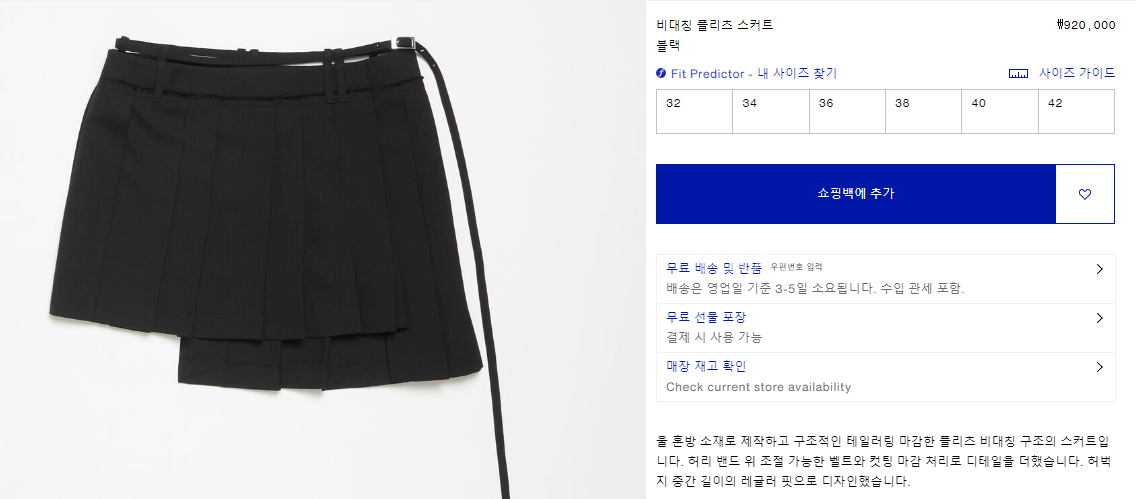Select size 34

tap(771, 112)
